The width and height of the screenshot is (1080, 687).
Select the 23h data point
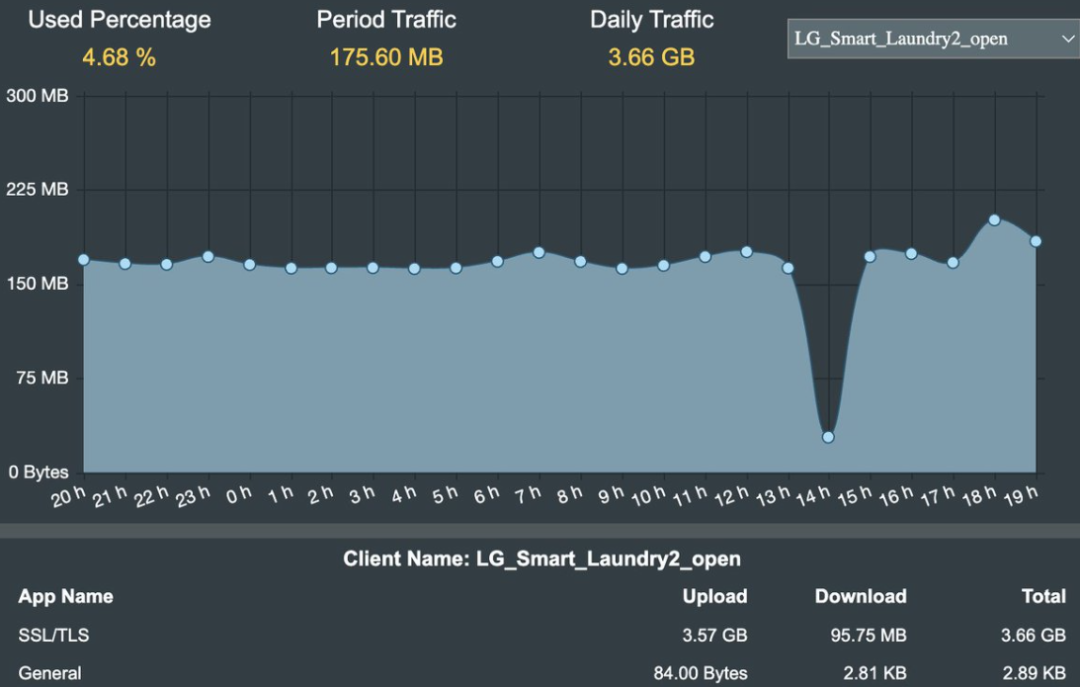coord(208,256)
